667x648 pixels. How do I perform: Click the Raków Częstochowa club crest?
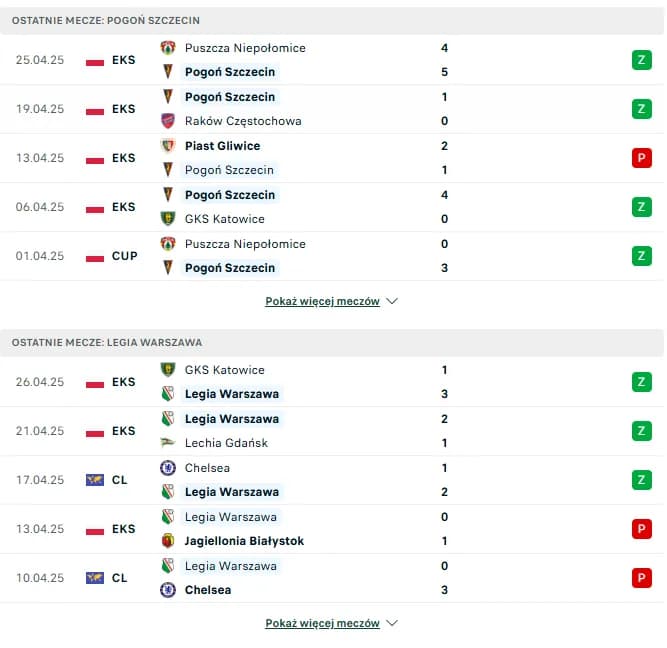point(168,121)
